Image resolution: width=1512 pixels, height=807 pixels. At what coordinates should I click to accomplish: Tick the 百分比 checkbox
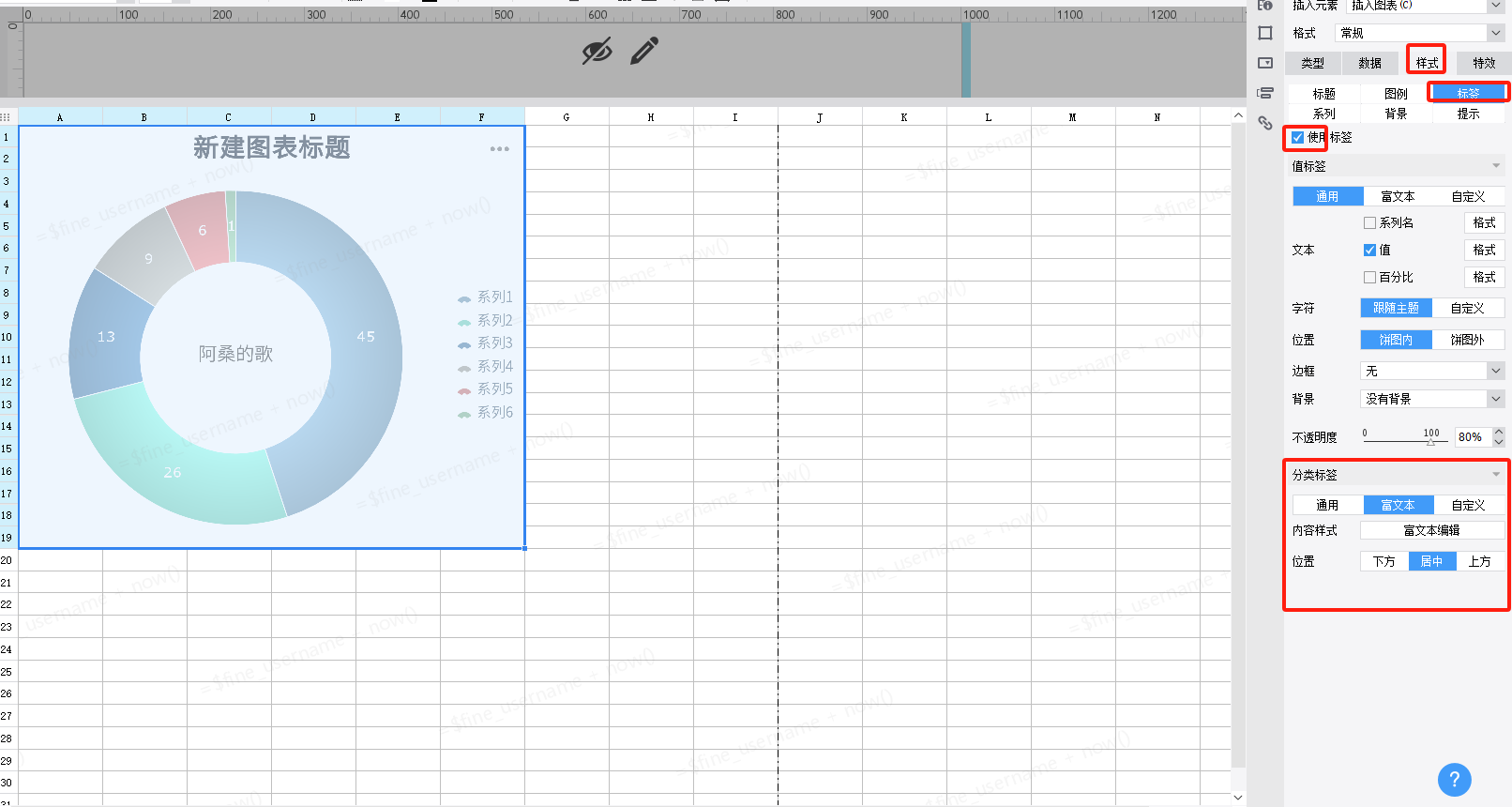click(x=1369, y=278)
